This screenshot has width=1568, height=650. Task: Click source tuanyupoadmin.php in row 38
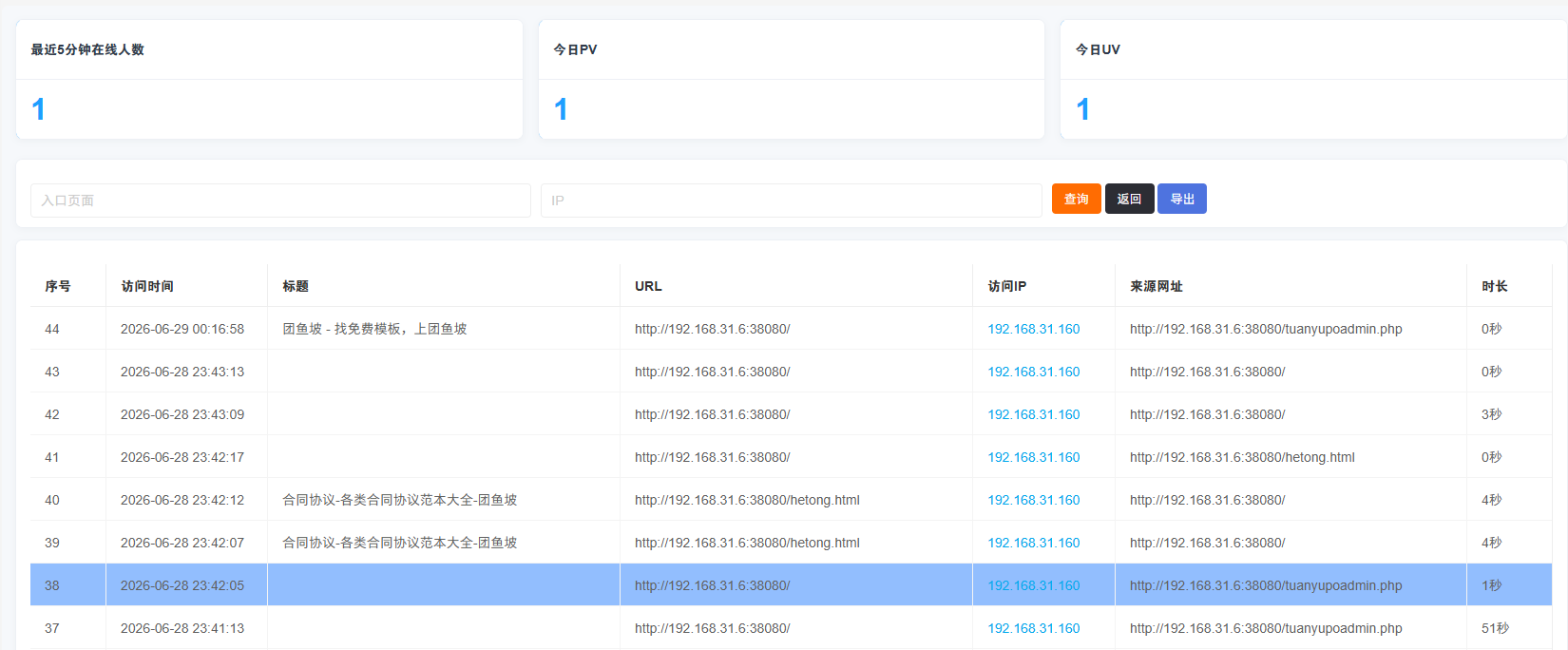pos(1266,585)
